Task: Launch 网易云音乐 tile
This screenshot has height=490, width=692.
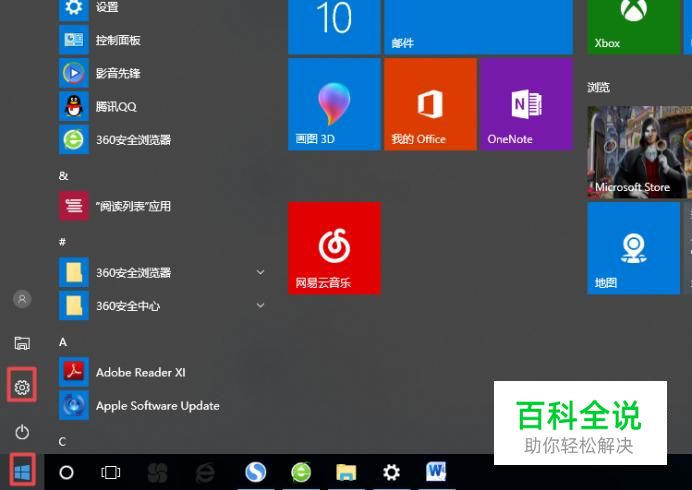Action: pos(334,248)
